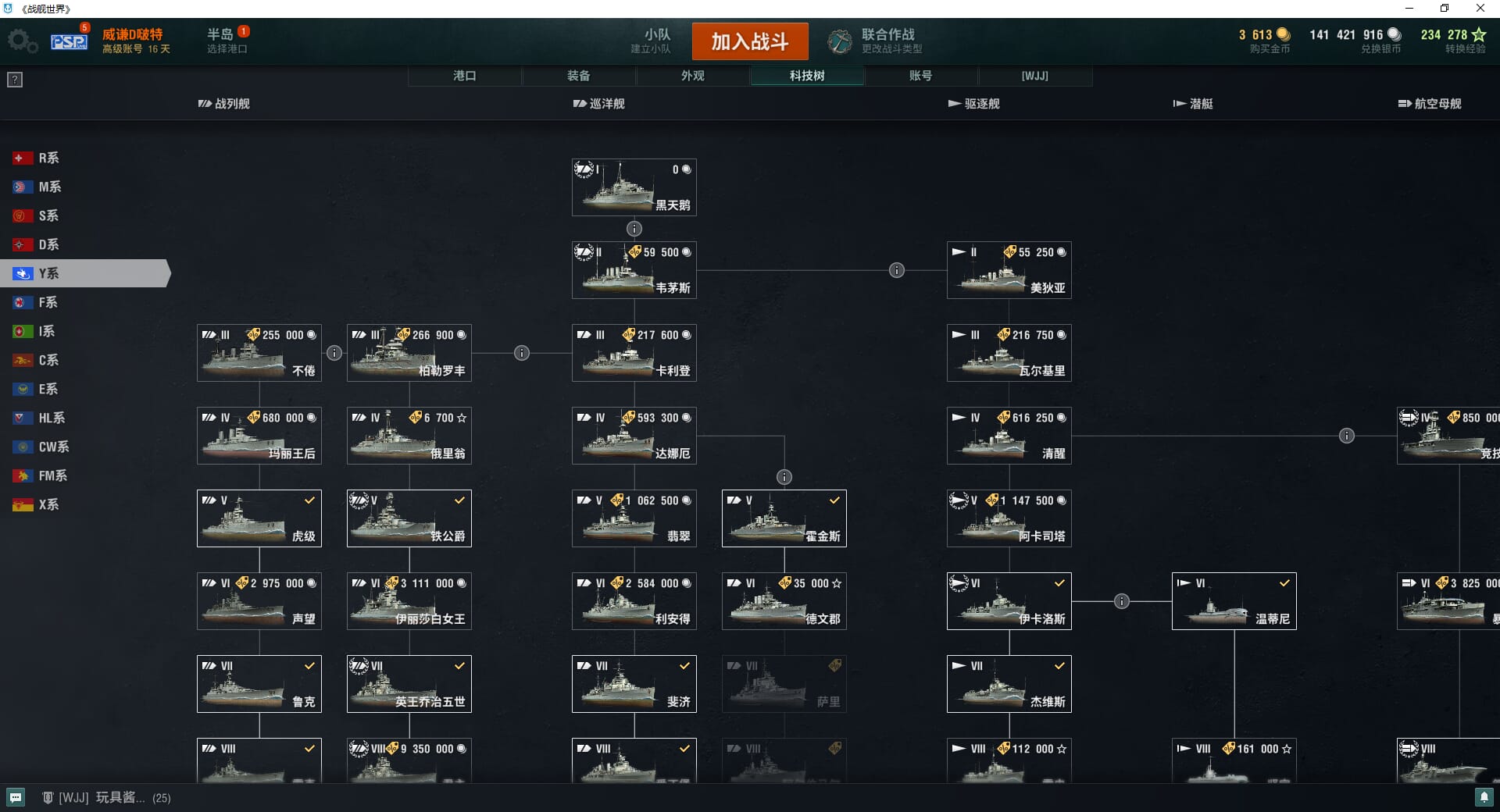
Task: Open the 半岛 port selection dropdown
Action: [227, 41]
